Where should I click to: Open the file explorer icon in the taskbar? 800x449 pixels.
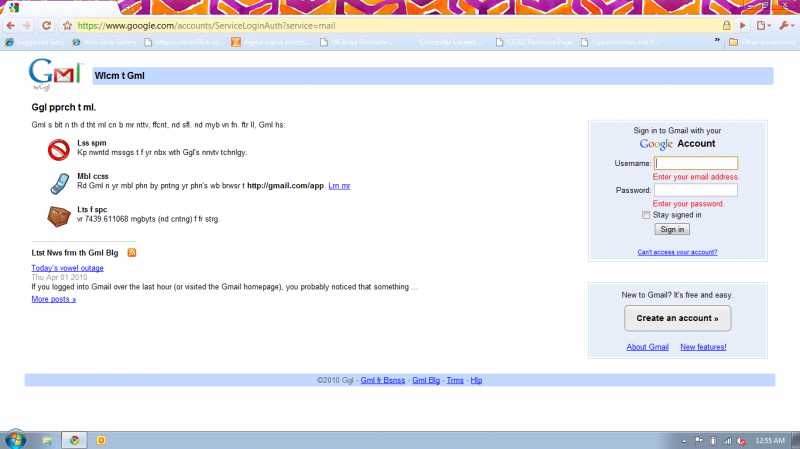pos(47,440)
